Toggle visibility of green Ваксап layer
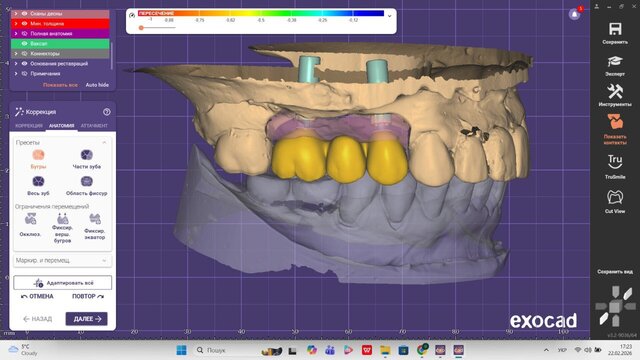The image size is (640, 360). point(24,43)
